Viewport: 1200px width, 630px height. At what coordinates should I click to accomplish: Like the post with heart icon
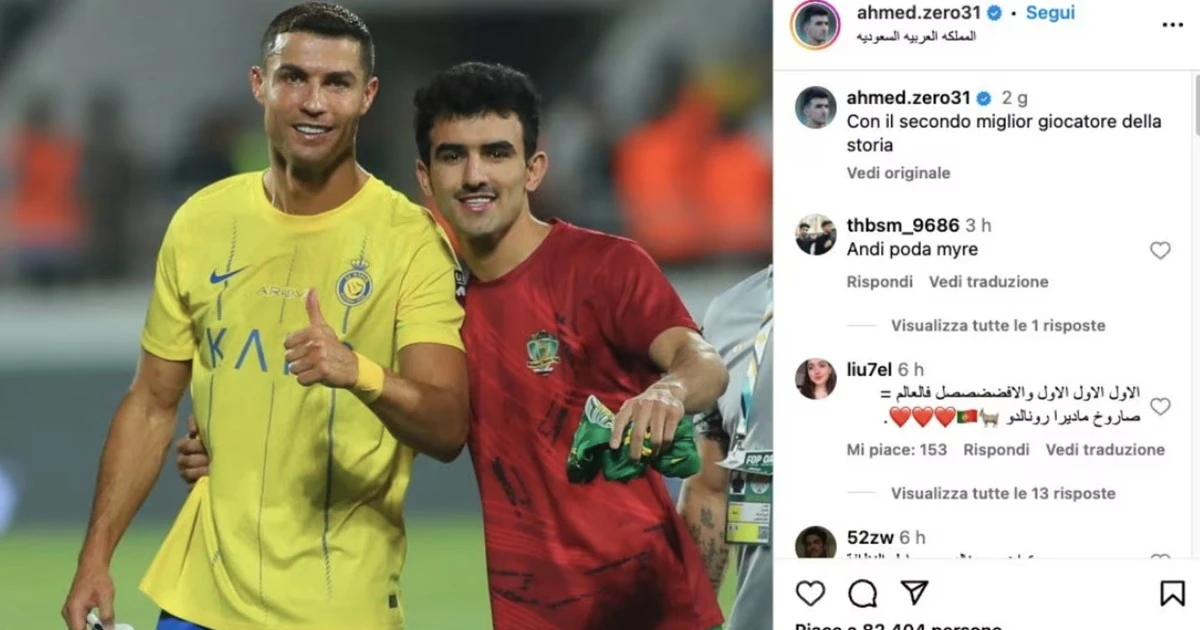[810, 593]
